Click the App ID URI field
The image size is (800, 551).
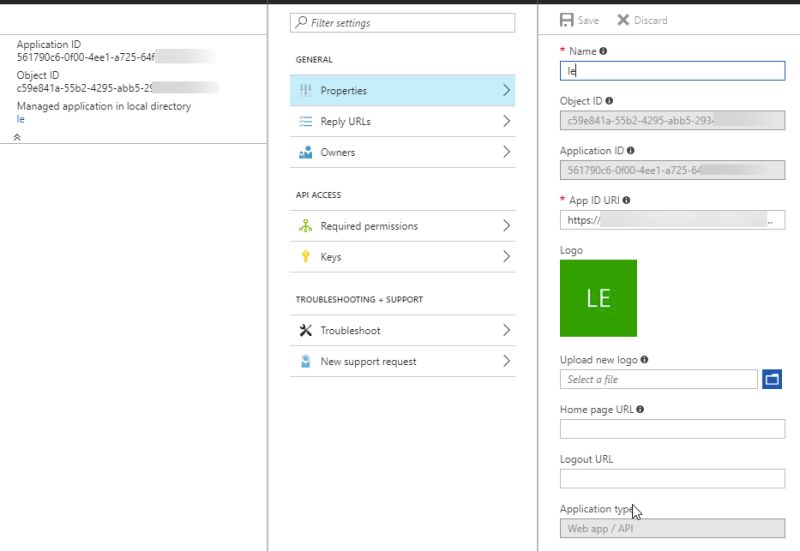tap(672, 220)
